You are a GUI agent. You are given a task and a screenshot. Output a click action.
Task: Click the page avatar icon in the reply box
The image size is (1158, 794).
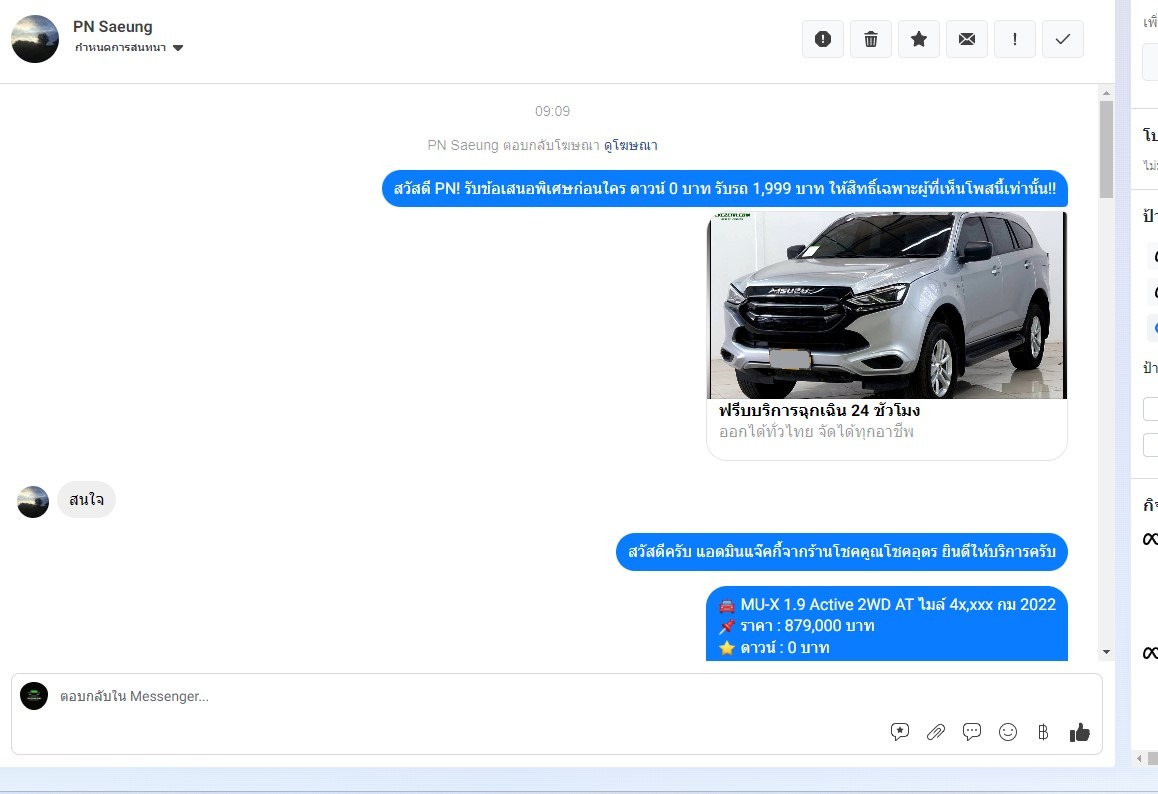coord(34,696)
